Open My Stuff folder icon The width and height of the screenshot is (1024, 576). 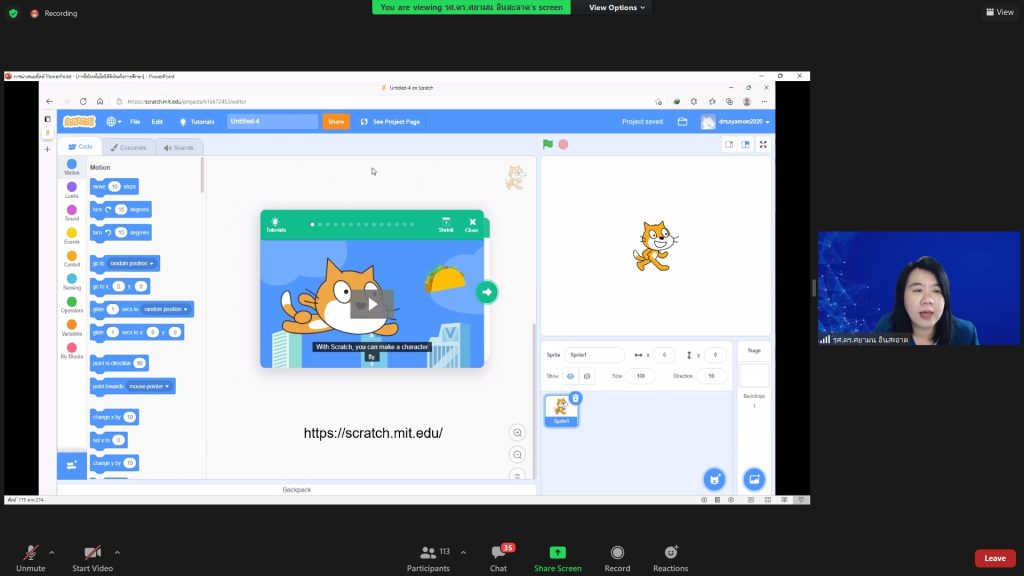[x=682, y=121]
